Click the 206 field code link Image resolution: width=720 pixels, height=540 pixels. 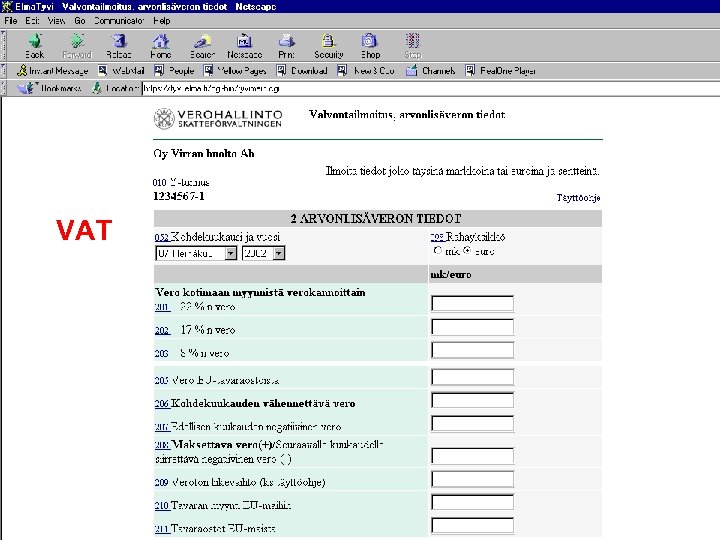tap(162, 404)
